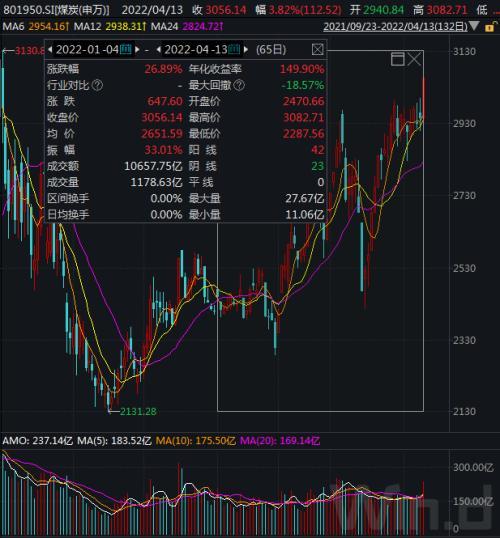Click help icon next to 最大回撤
The width and height of the screenshot is (500, 538).
pyautogui.click(x=239, y=85)
